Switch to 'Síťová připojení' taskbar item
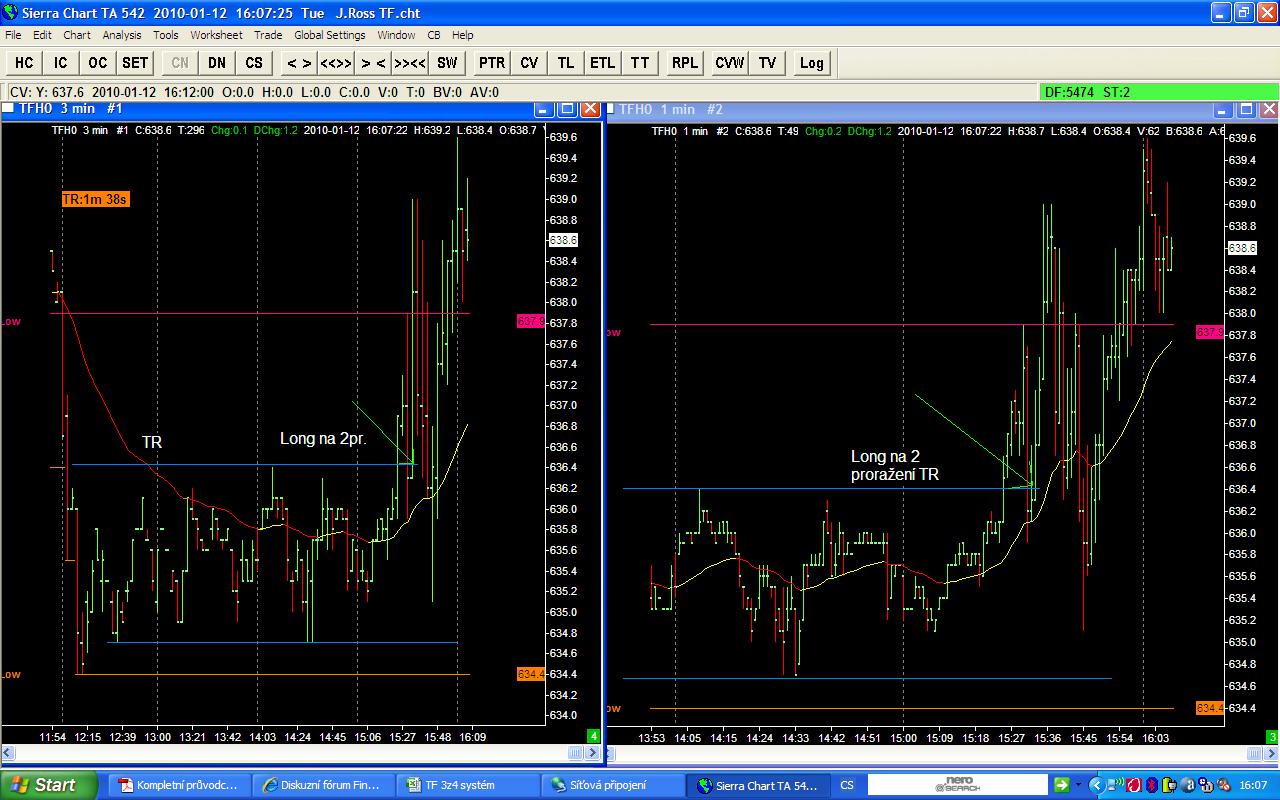 pos(611,785)
